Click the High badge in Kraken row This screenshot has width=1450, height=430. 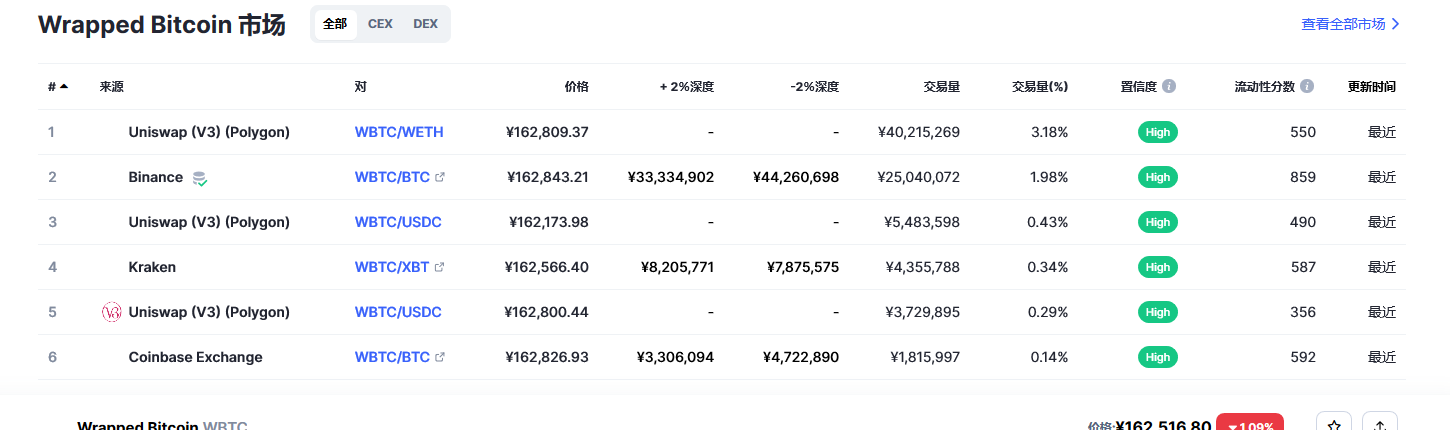coord(1158,267)
